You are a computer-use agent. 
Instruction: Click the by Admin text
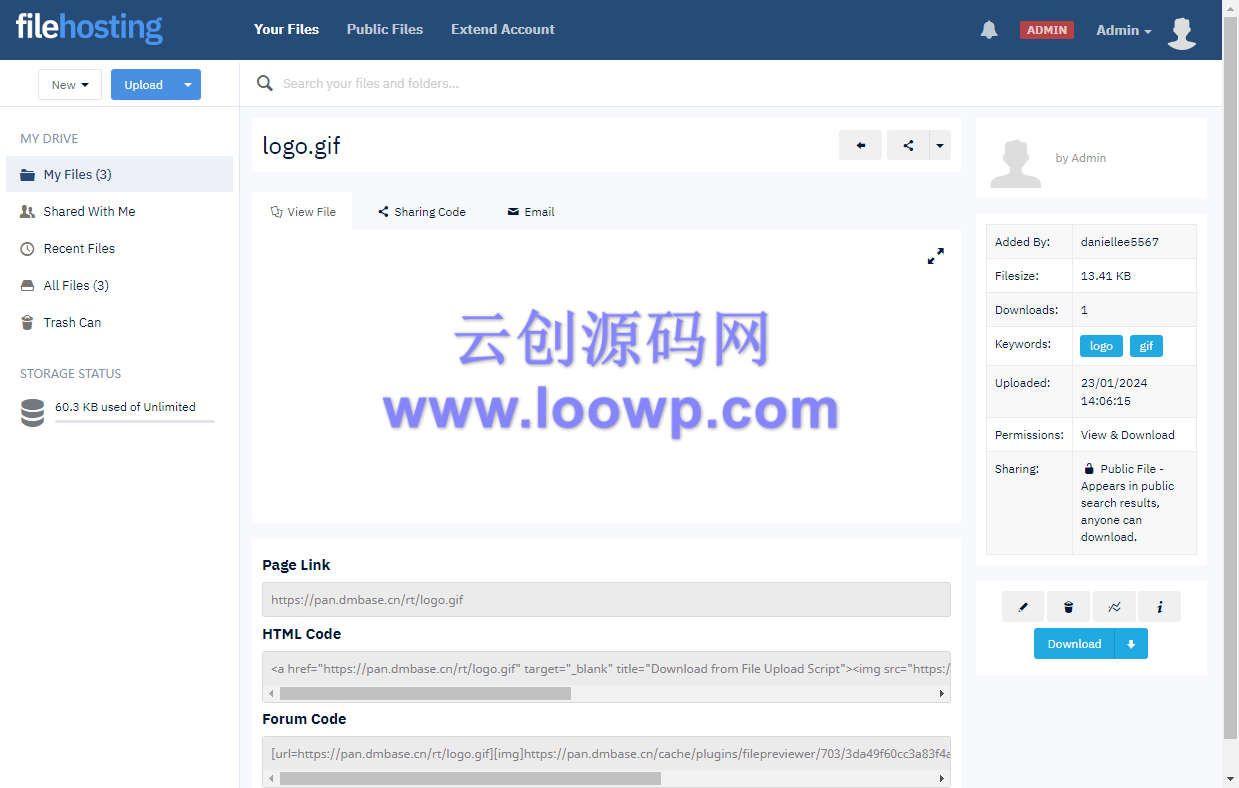coord(1080,158)
